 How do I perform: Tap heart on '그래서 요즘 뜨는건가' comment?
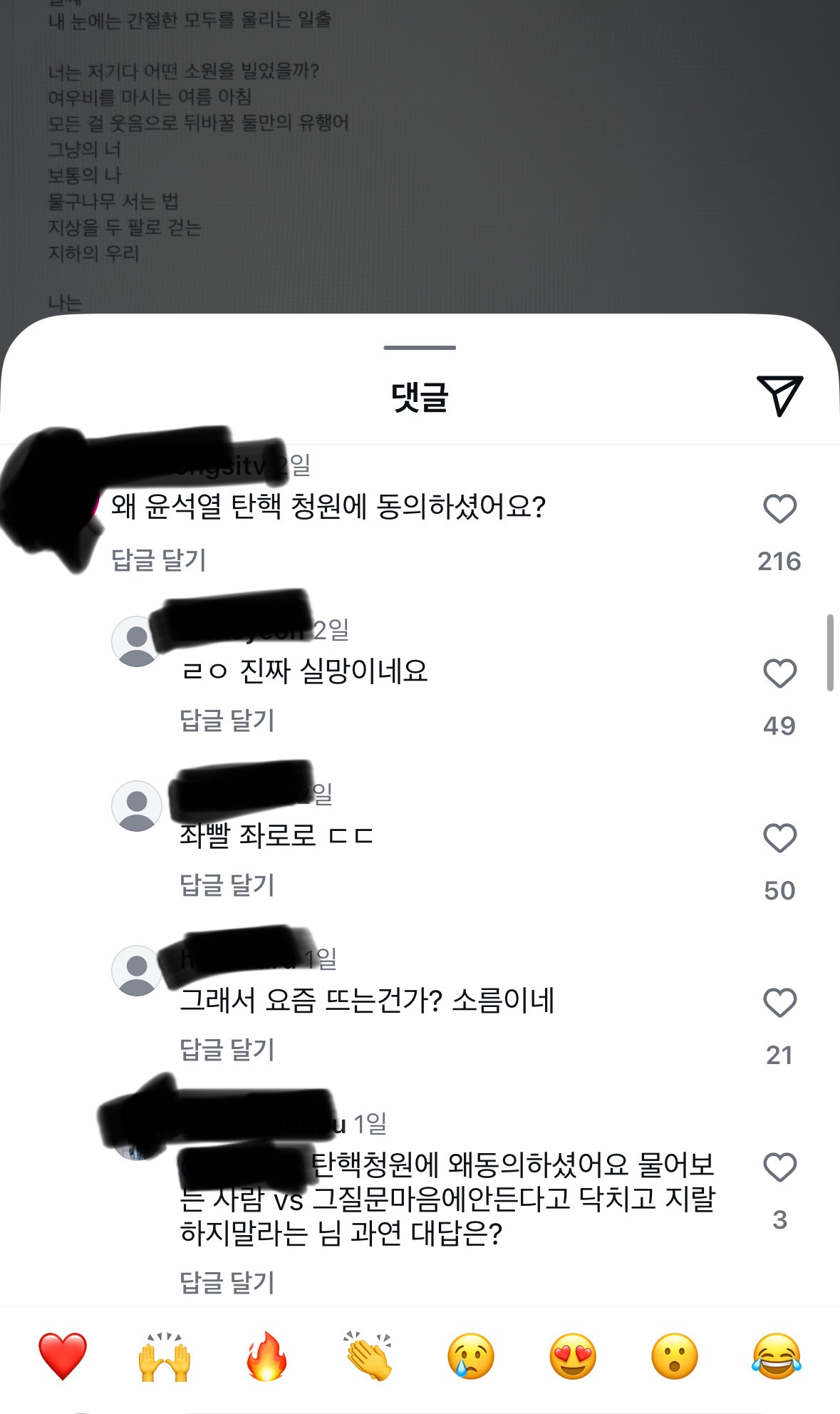(x=779, y=1003)
